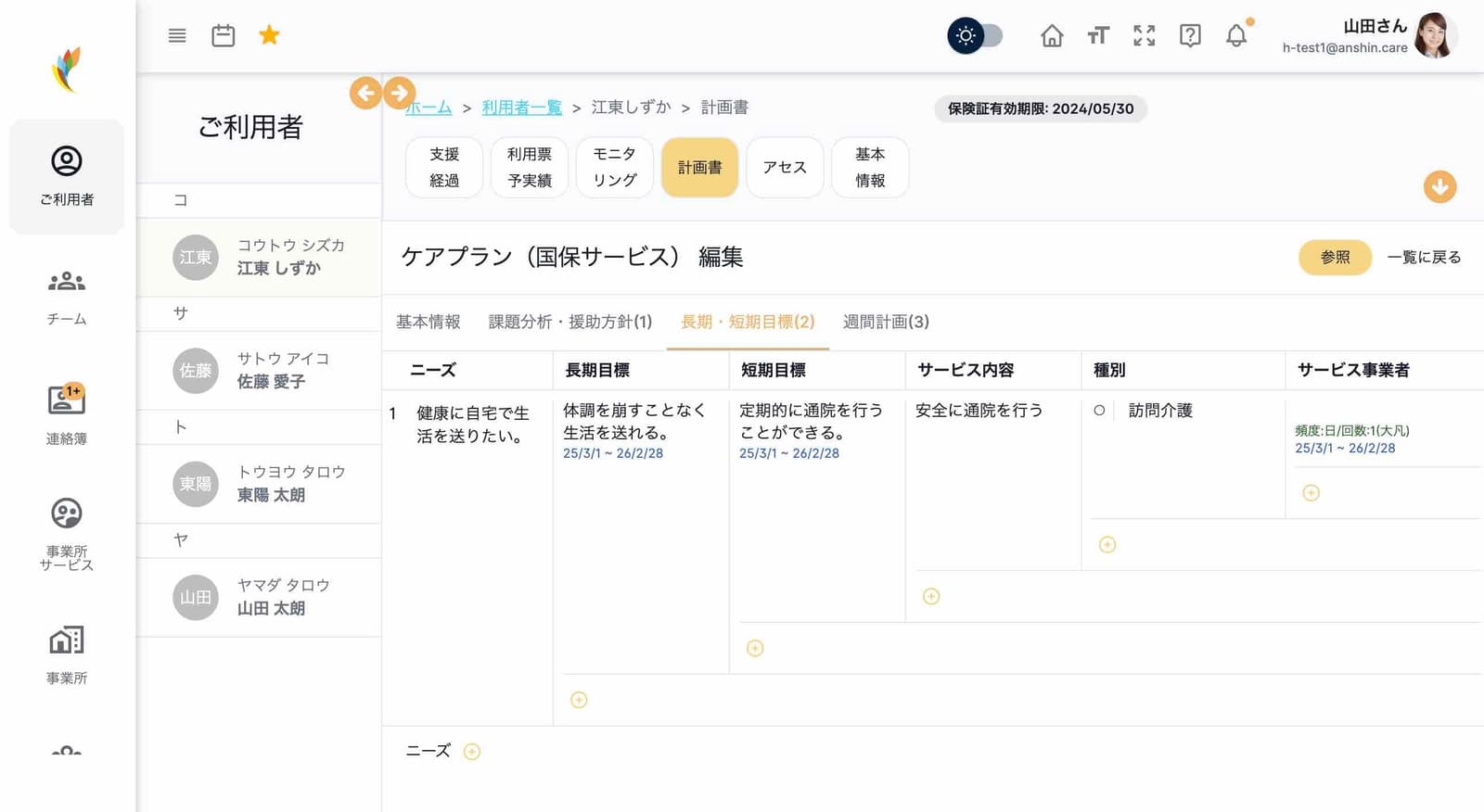The height and width of the screenshot is (812, 1484).
Task: Click plus icon under 短期目標 column
Action: [755, 649]
